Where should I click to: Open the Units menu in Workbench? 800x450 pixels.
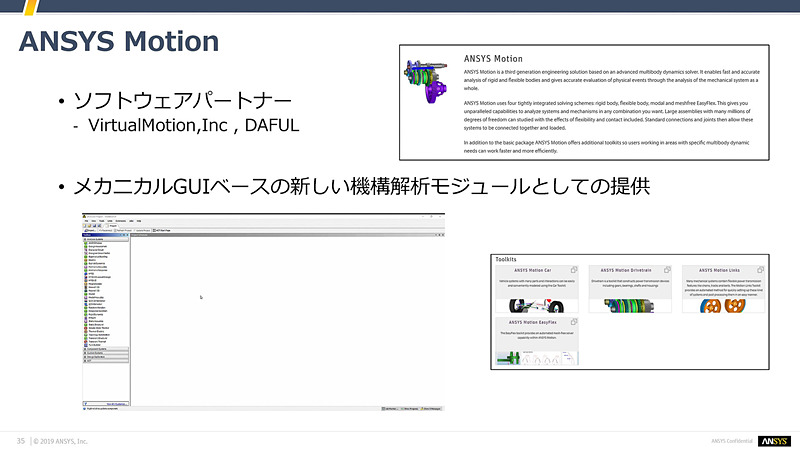(110, 221)
